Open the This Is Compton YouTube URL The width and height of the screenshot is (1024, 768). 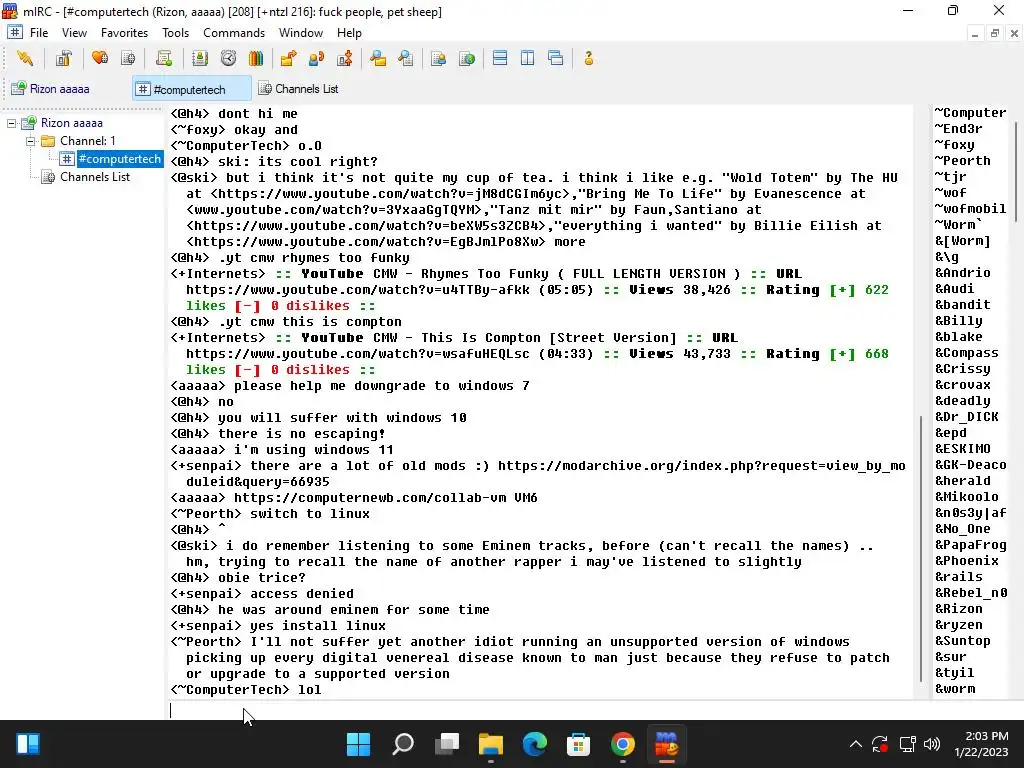point(358,353)
